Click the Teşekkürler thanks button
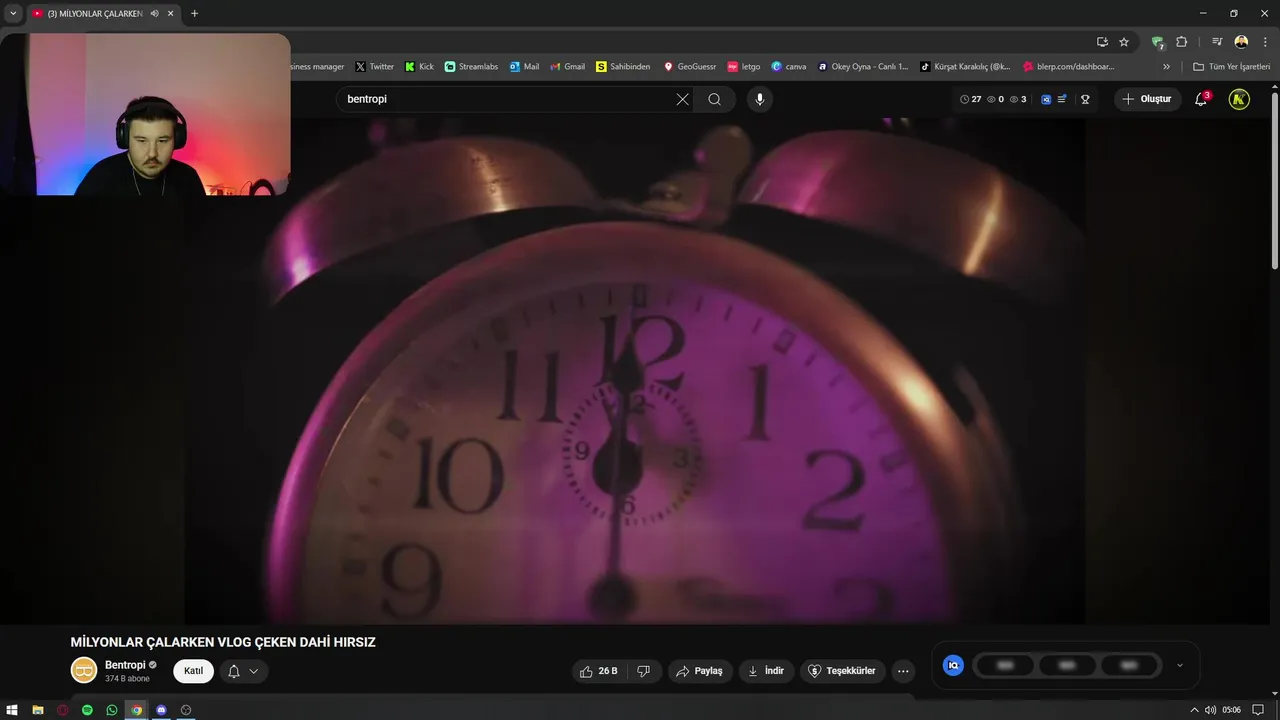The width and height of the screenshot is (1280, 720). pos(842,671)
